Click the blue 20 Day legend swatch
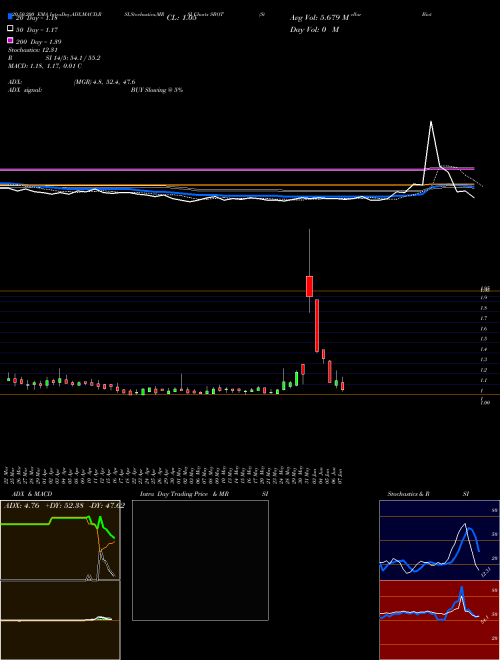This screenshot has width=500, height=660. point(10,16)
